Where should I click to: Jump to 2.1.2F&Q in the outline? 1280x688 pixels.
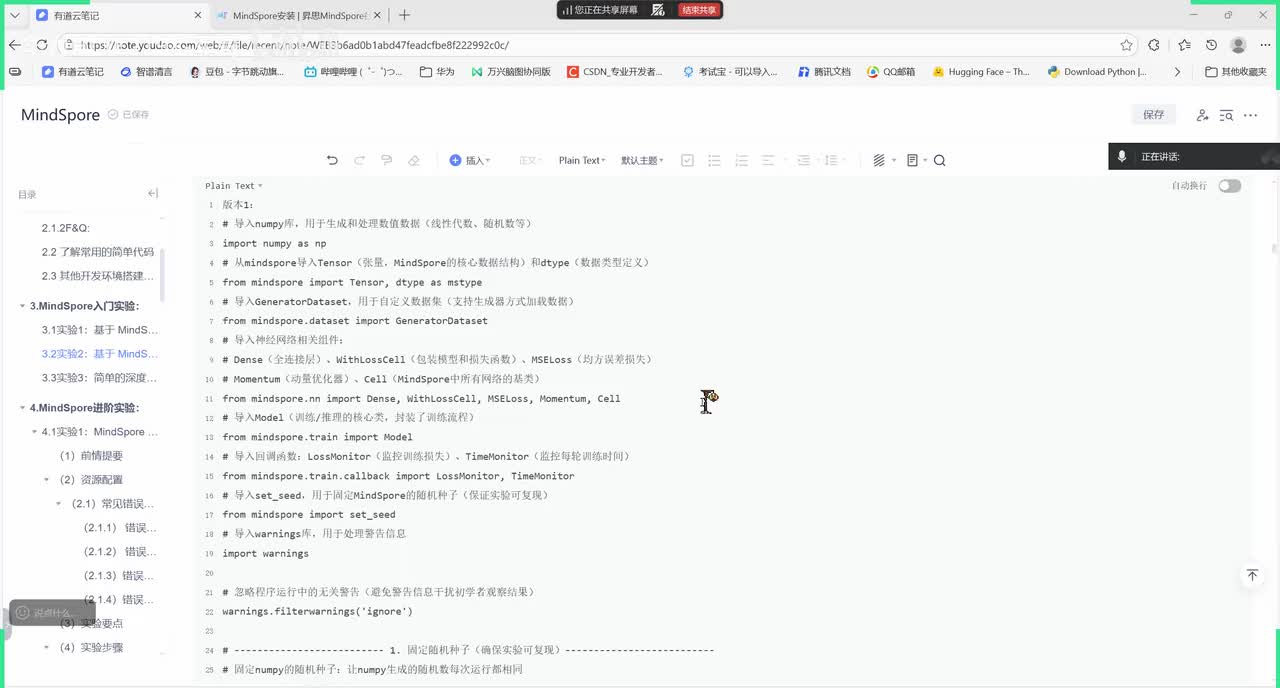66,228
